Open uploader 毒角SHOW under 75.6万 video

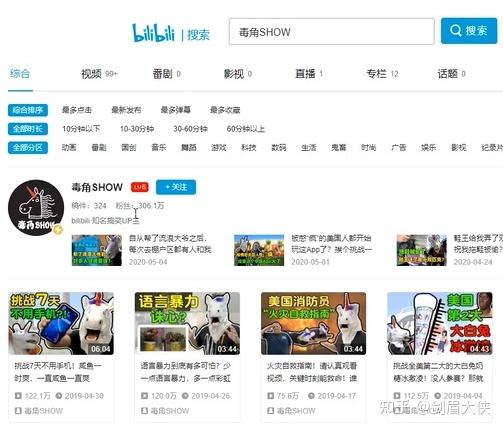point(296,411)
